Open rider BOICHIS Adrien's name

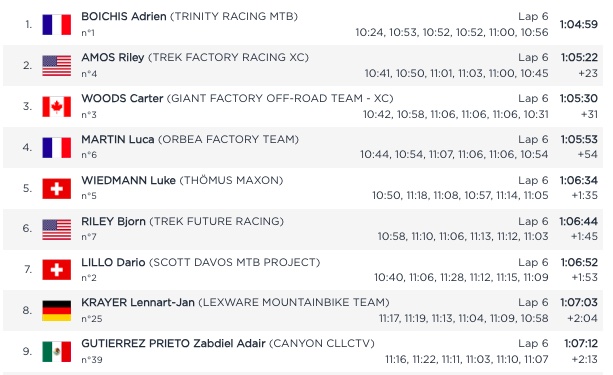[x=124, y=16]
